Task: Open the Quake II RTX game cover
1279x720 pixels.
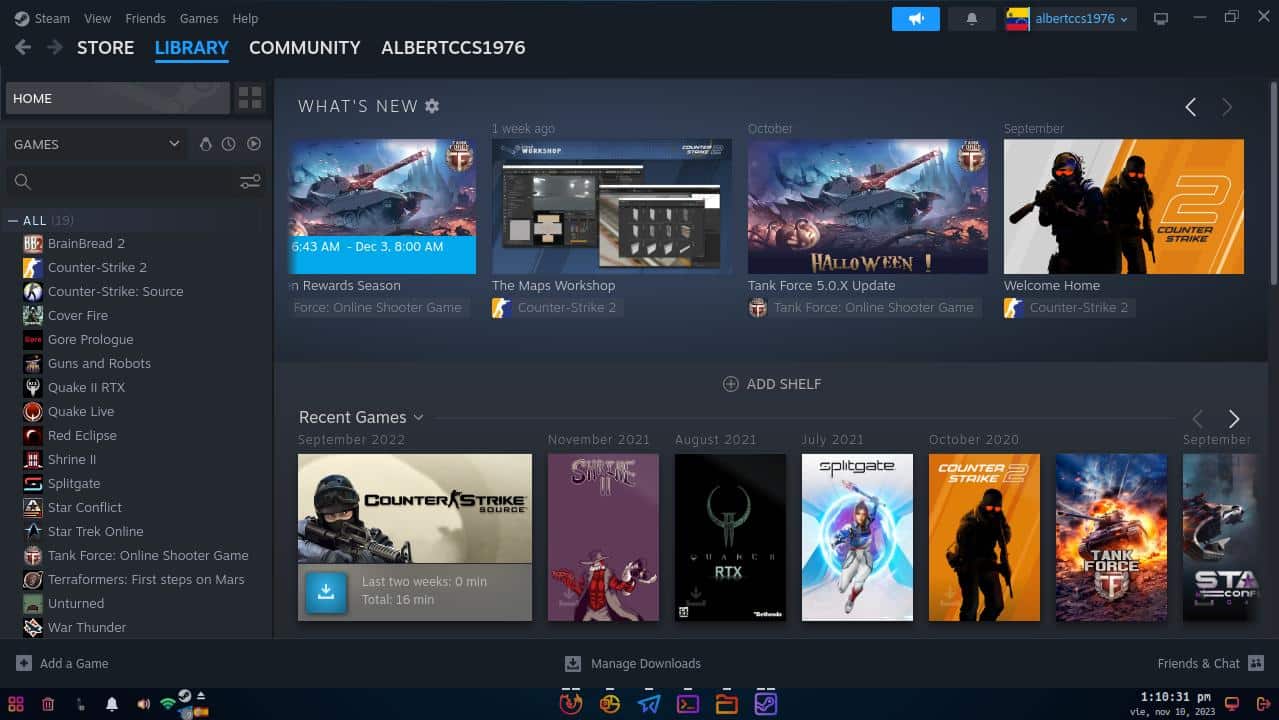Action: click(x=730, y=537)
